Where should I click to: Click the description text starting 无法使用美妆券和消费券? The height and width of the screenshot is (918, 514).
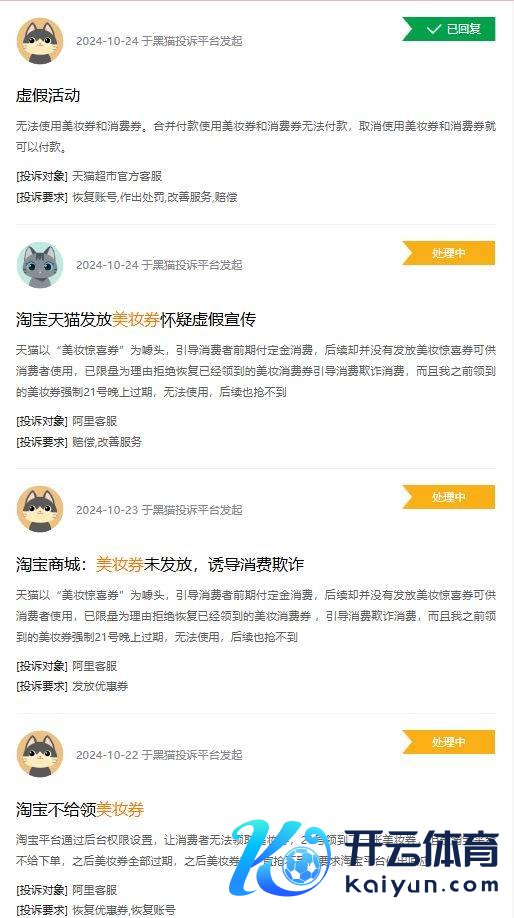coord(256,136)
